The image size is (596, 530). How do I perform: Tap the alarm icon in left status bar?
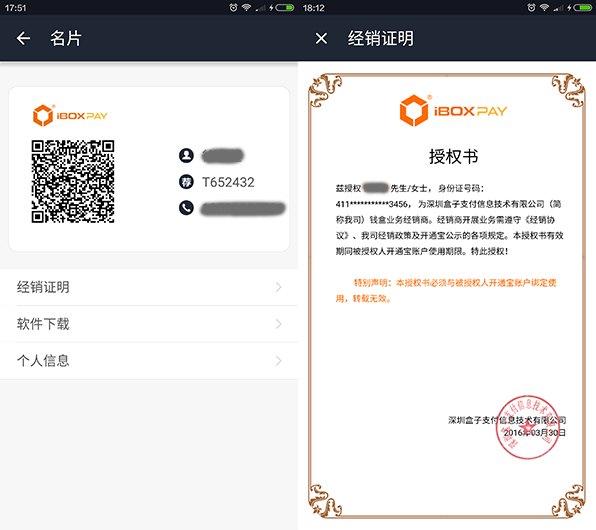coord(233,8)
